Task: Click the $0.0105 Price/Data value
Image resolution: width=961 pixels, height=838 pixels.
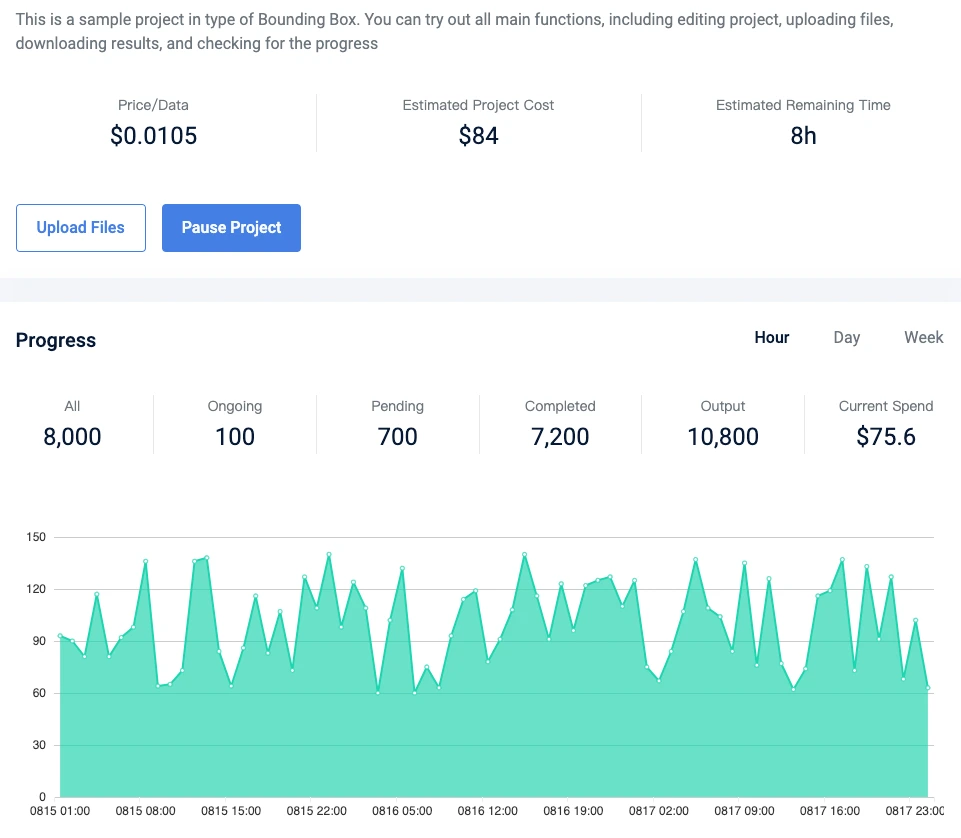Action: pyautogui.click(x=153, y=136)
